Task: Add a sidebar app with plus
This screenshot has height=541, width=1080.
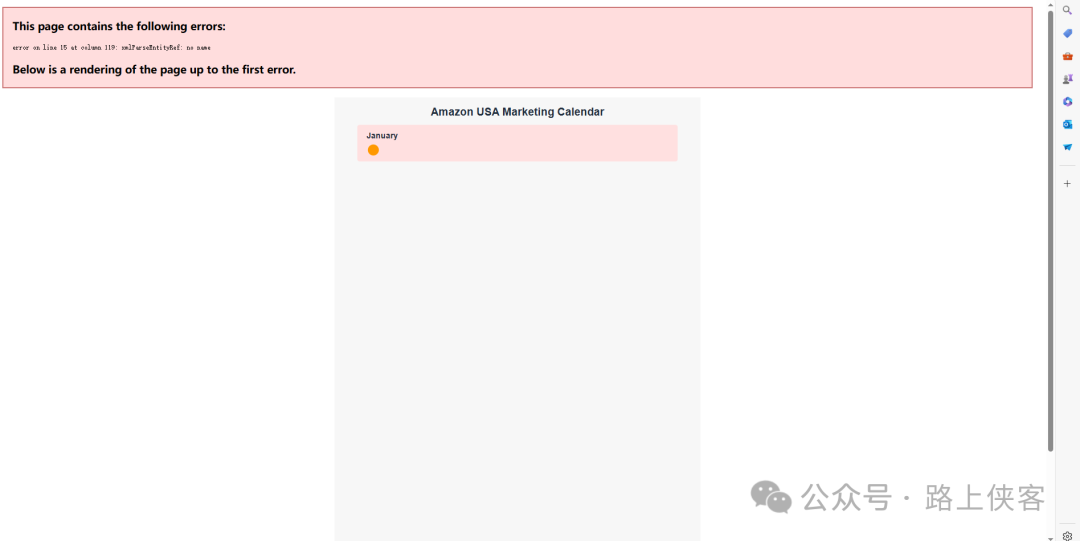Action: 1067,183
